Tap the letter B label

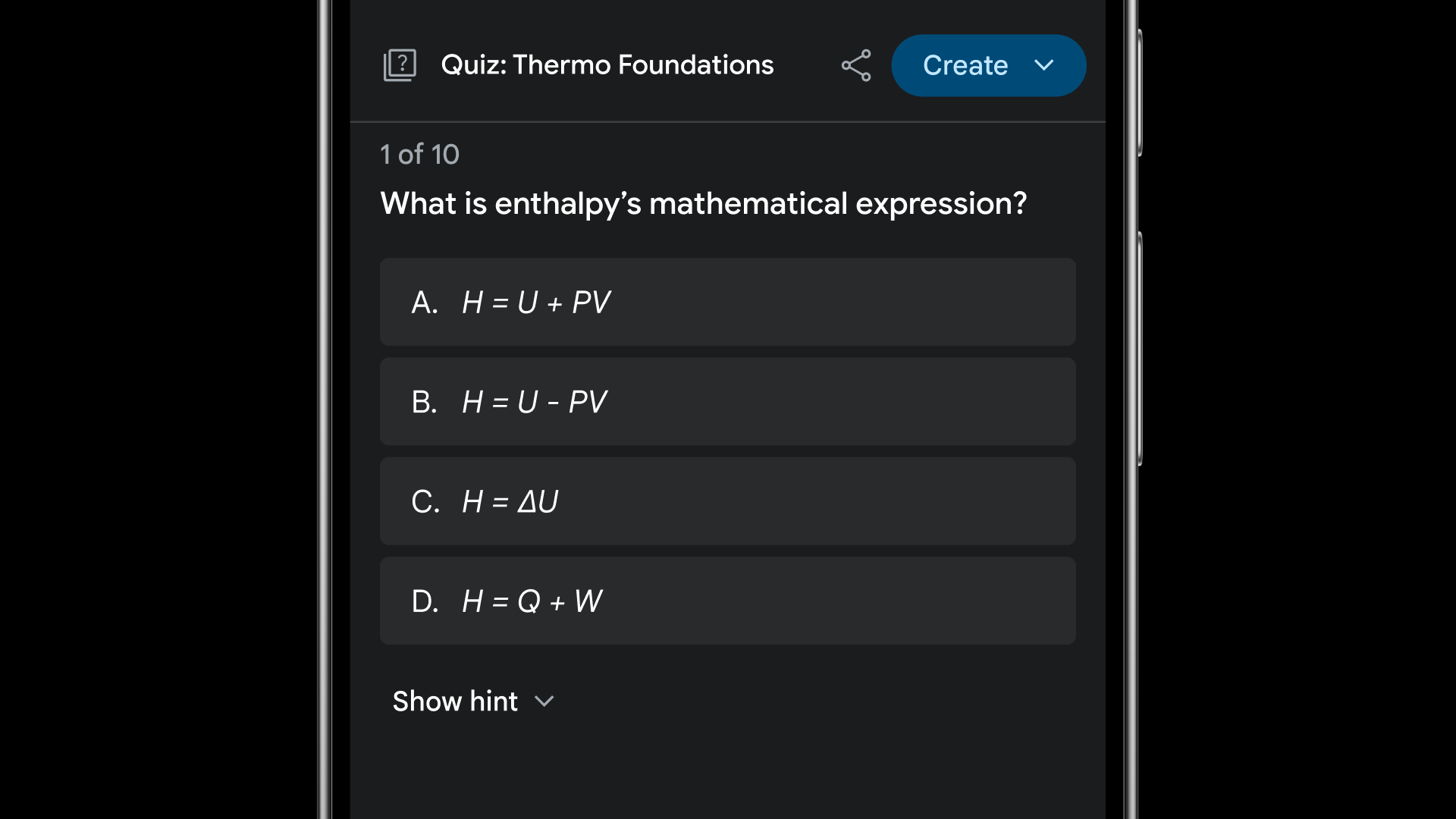(x=424, y=402)
